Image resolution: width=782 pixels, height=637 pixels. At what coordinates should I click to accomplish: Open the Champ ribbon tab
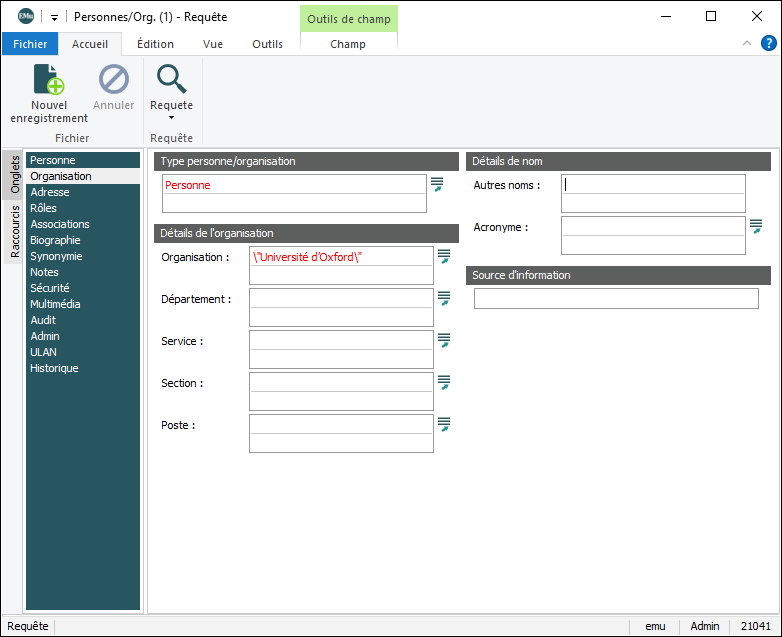click(348, 44)
